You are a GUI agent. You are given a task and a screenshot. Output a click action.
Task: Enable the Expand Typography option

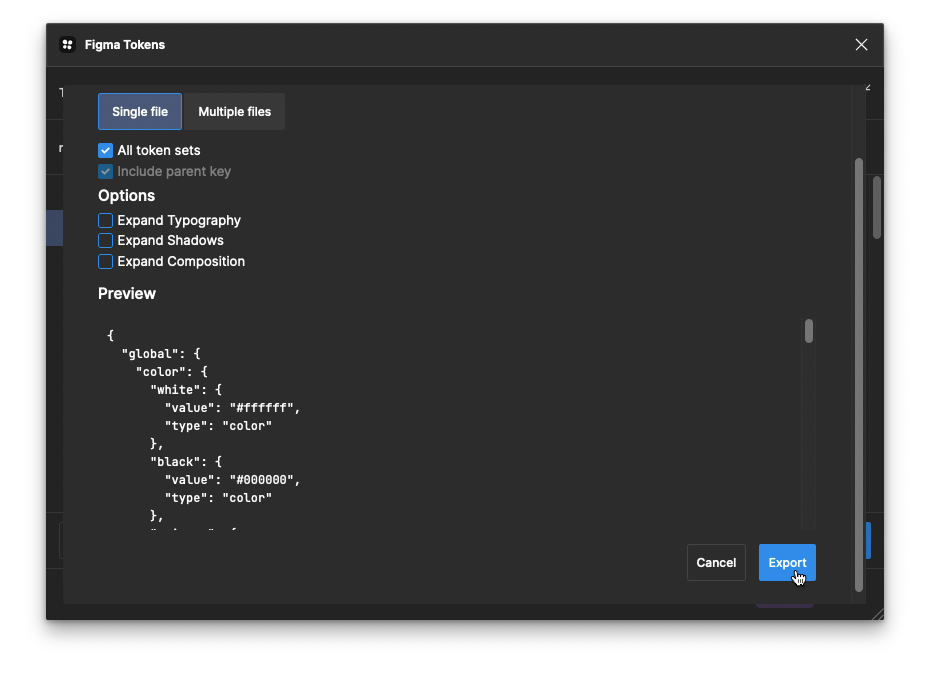point(105,221)
